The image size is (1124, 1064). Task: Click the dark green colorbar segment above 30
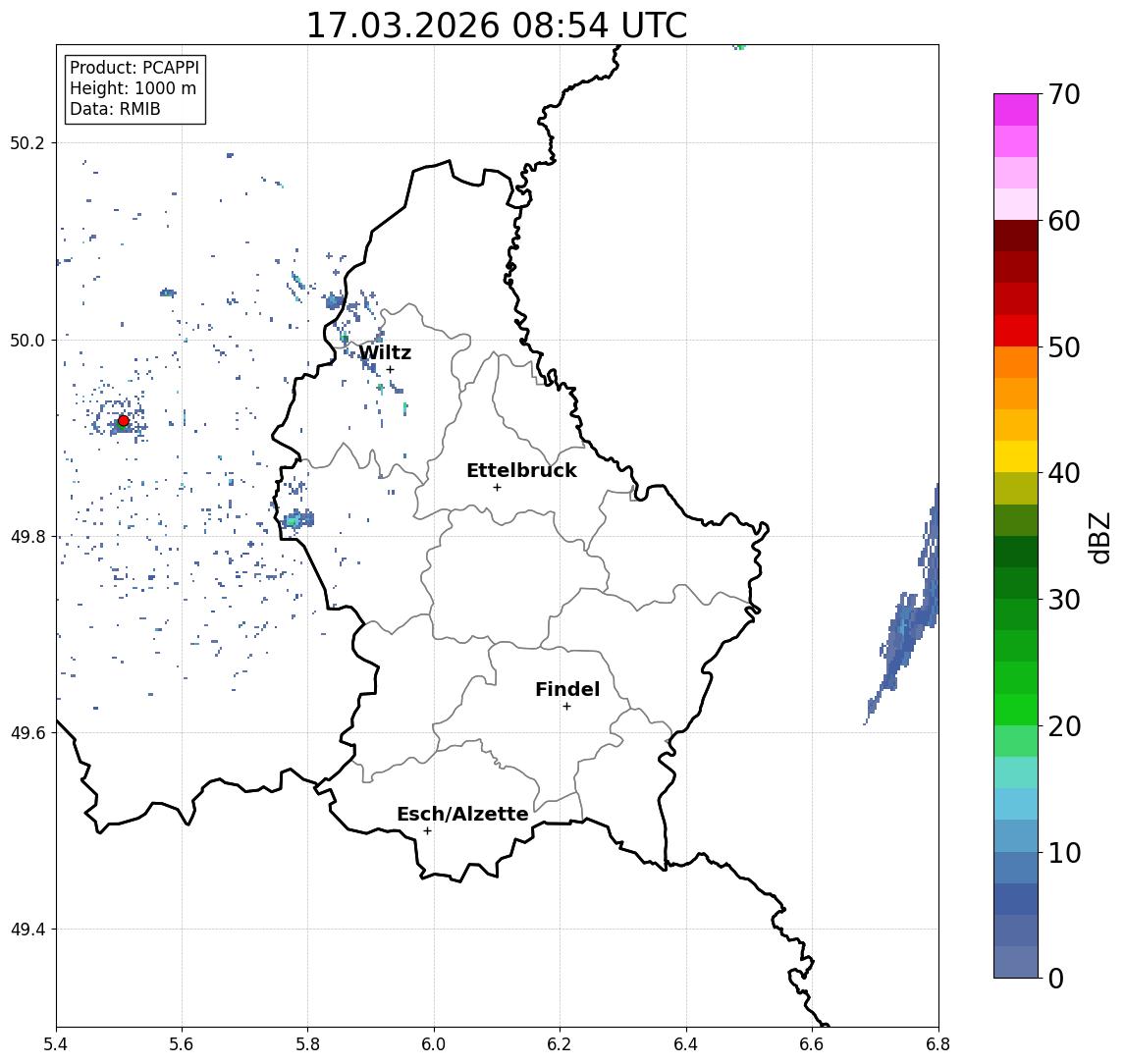click(x=1016, y=583)
